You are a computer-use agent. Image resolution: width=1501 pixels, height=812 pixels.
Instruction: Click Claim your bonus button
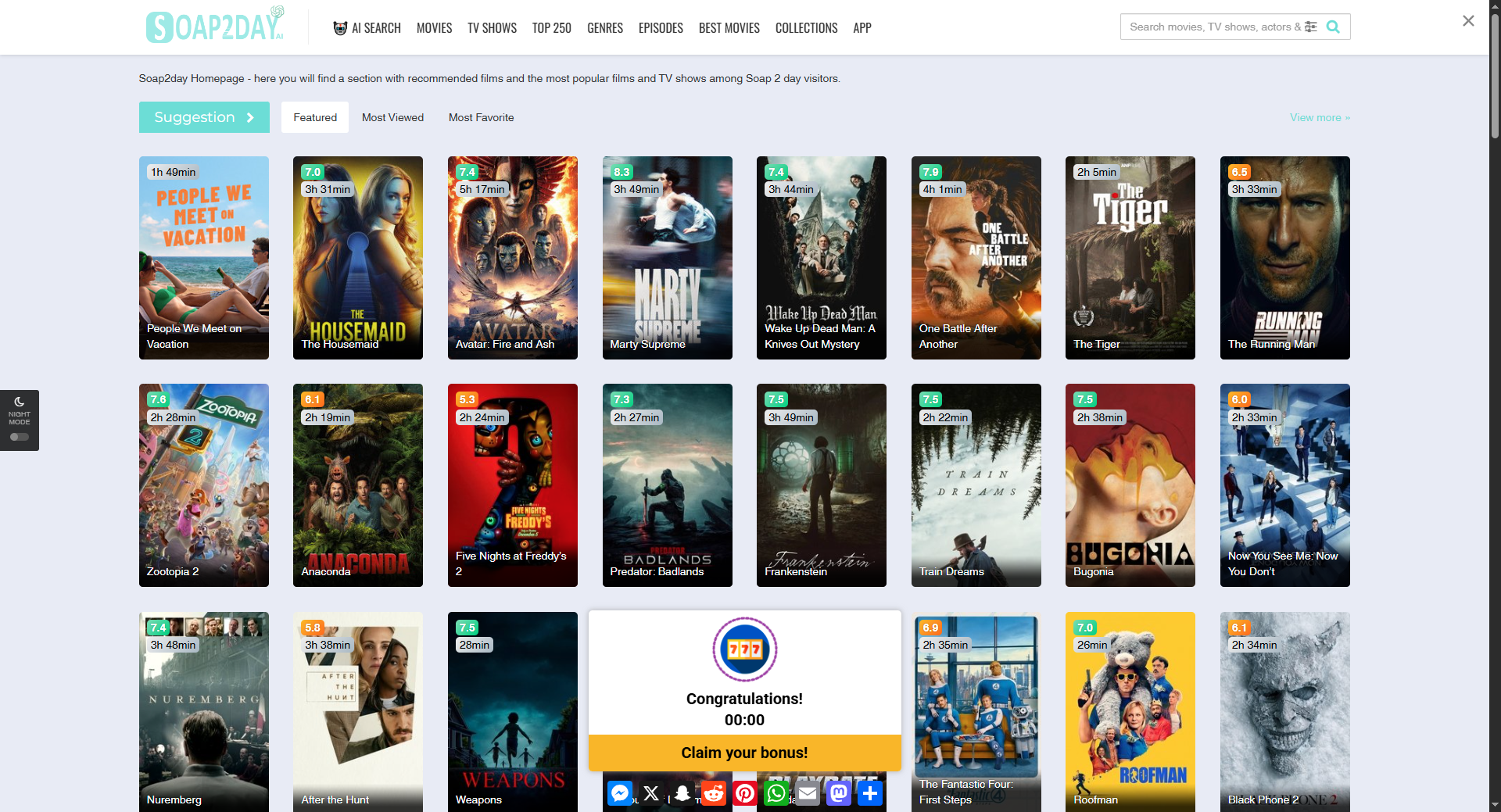click(744, 753)
